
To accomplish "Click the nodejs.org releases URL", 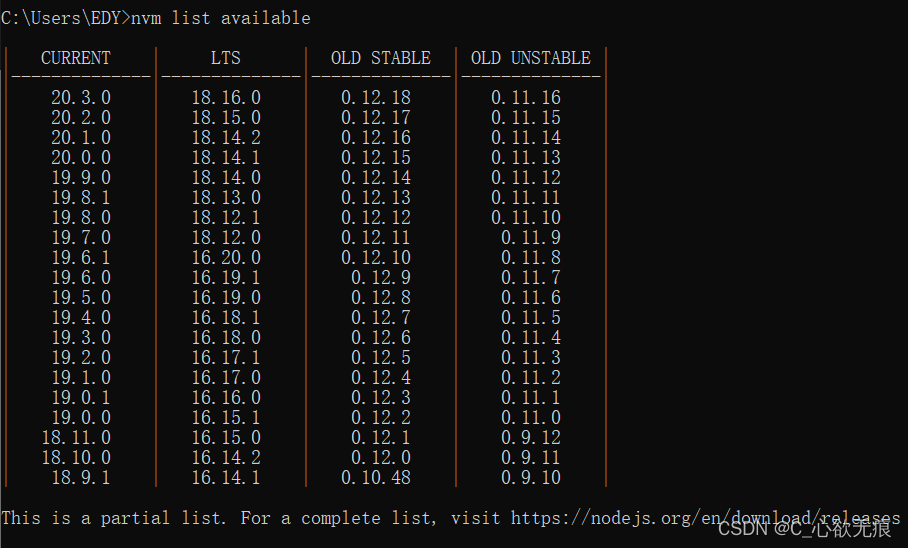I will point(705,518).
